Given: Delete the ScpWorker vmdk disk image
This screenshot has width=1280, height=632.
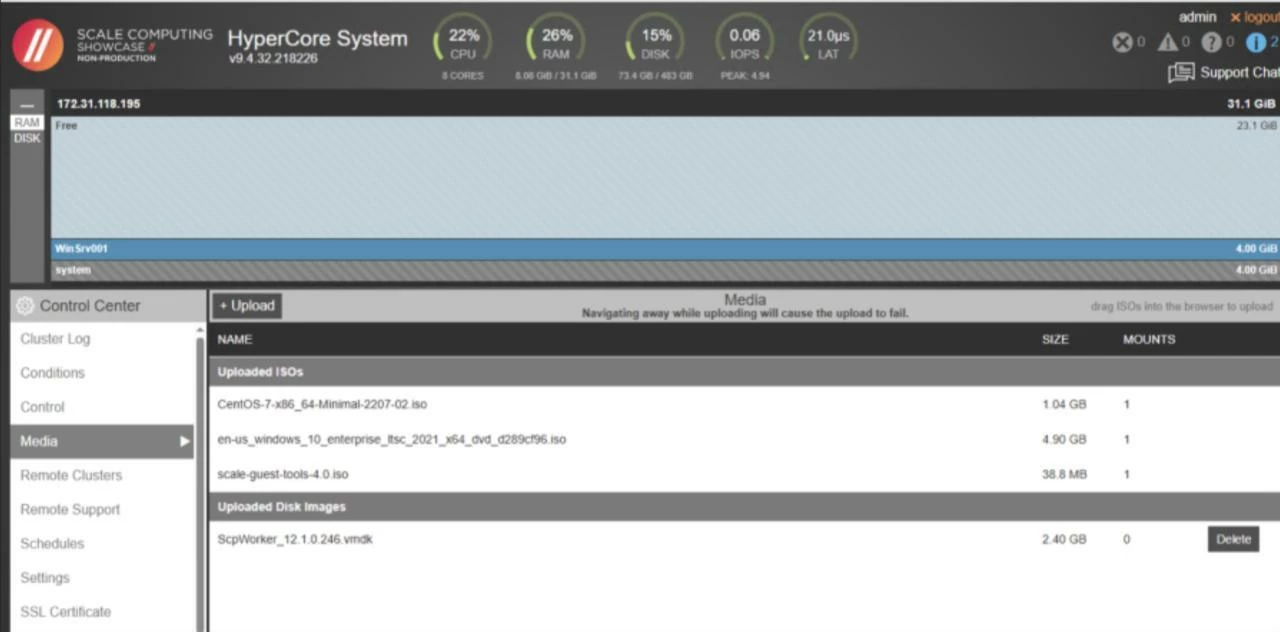Looking at the screenshot, I should coord(1233,539).
